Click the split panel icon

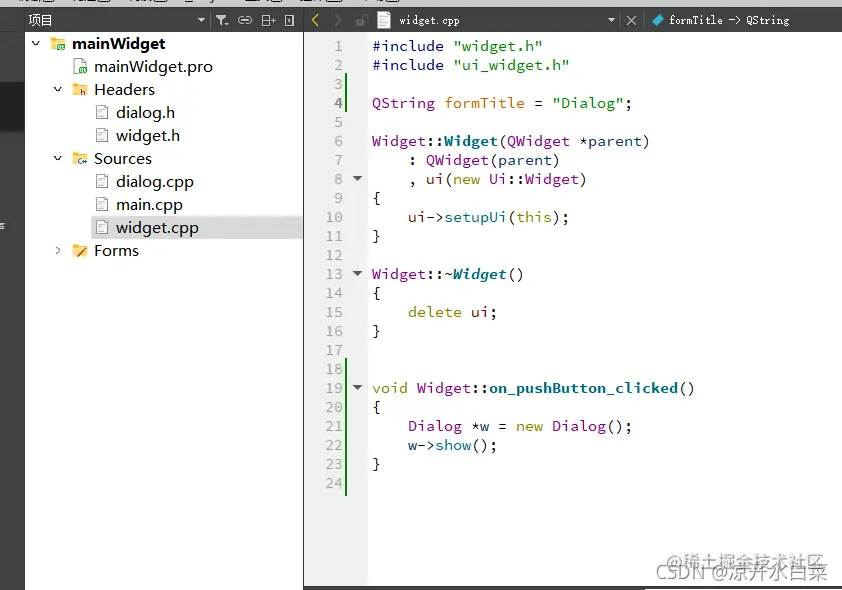tap(268, 20)
